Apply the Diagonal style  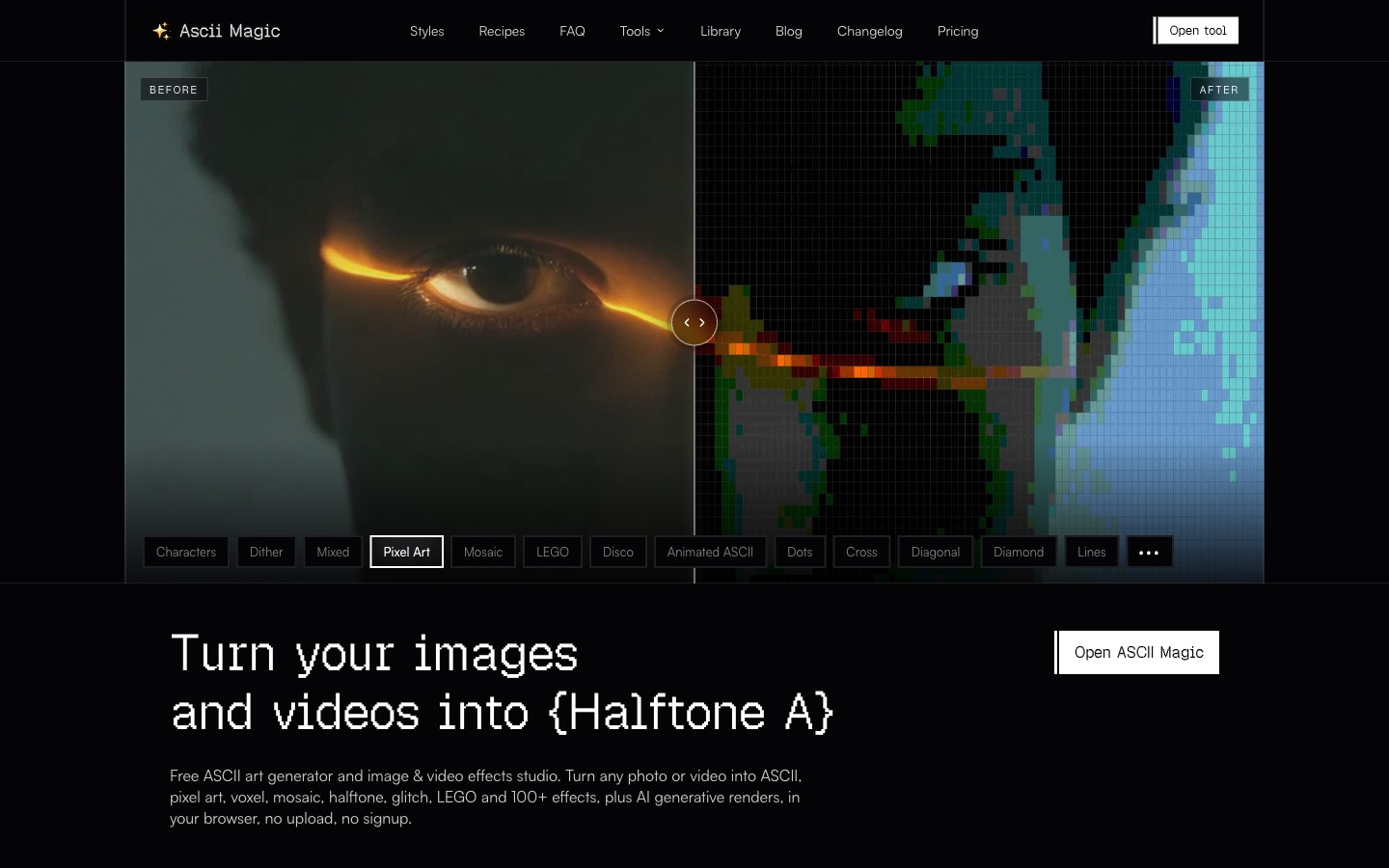(936, 552)
